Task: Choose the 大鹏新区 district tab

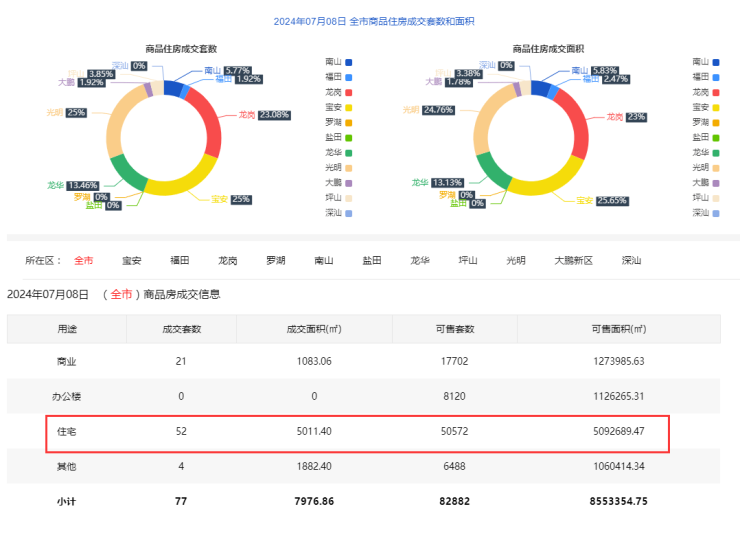Action: (574, 260)
